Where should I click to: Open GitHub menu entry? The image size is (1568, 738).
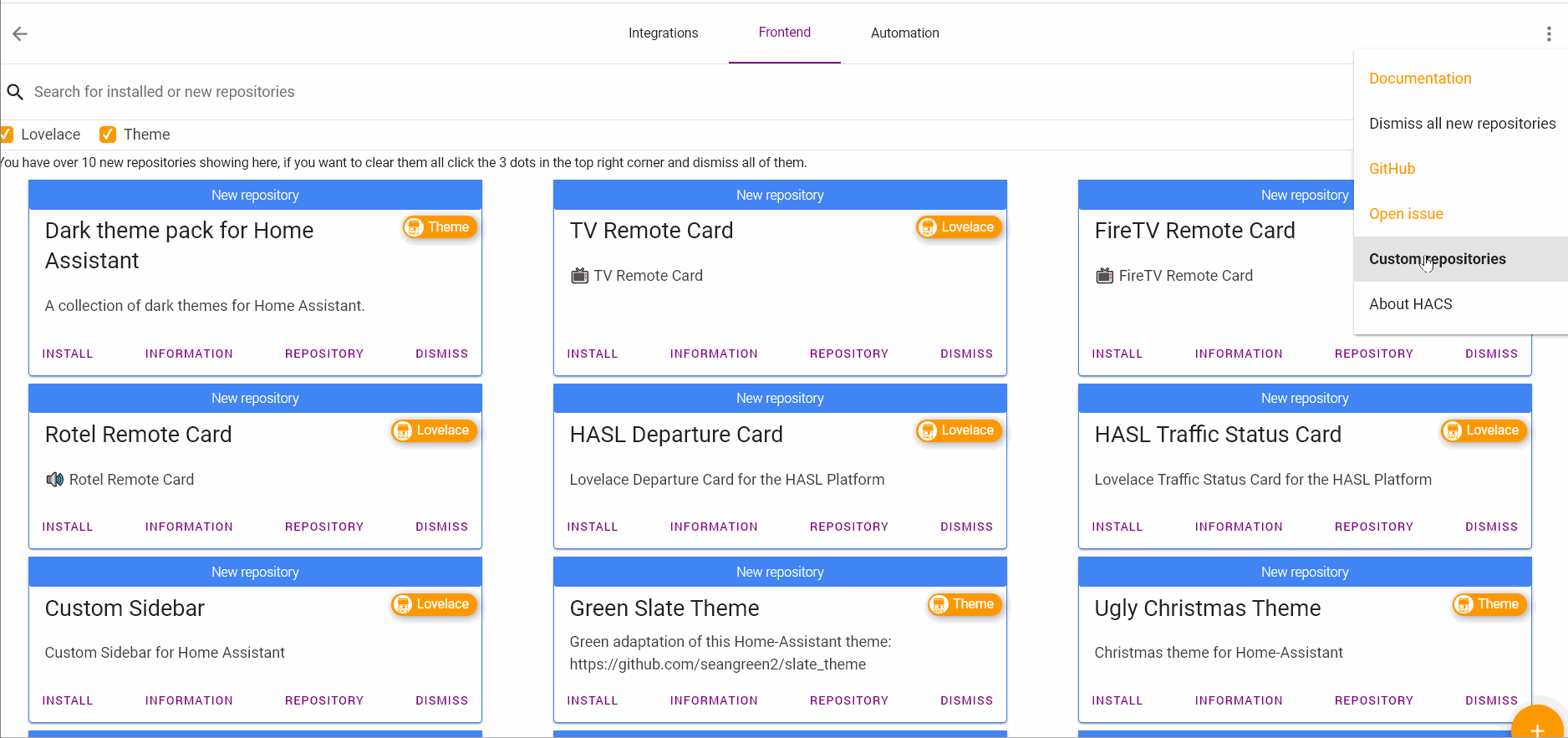(1461, 169)
